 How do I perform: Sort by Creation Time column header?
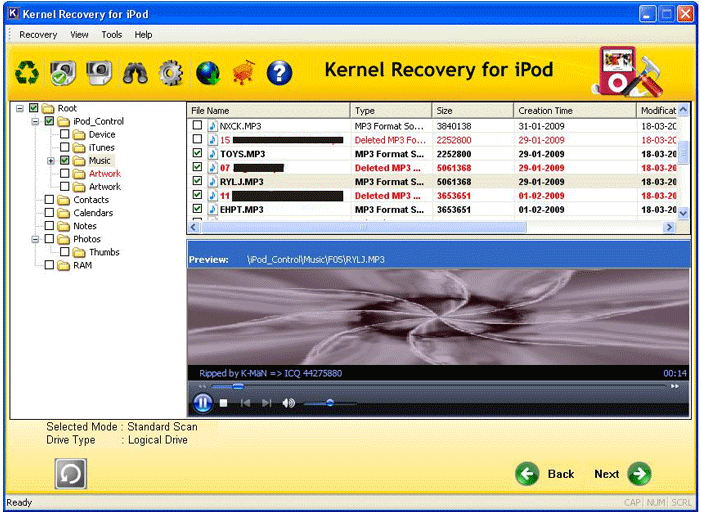(574, 110)
